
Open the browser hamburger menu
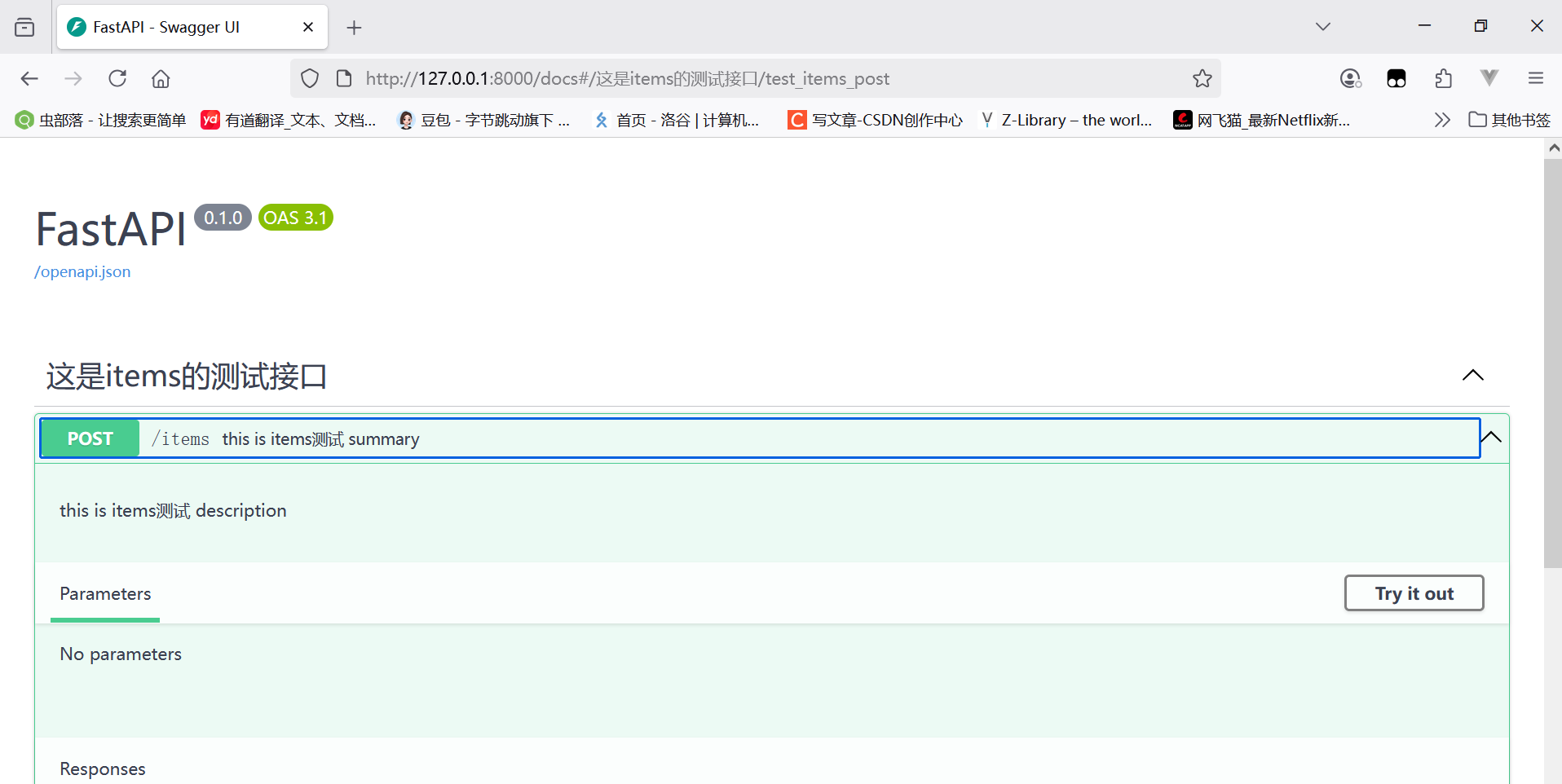(x=1536, y=78)
